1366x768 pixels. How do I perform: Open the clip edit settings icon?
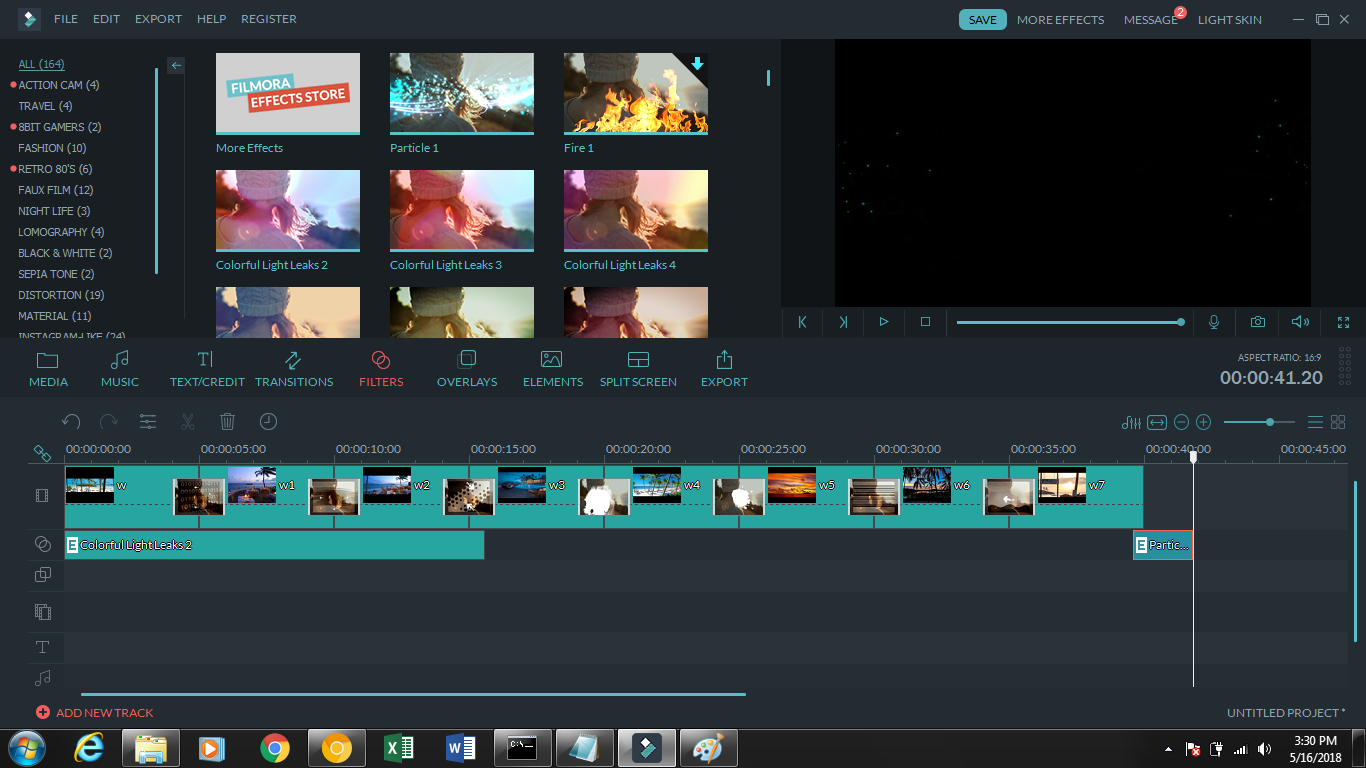click(x=148, y=422)
